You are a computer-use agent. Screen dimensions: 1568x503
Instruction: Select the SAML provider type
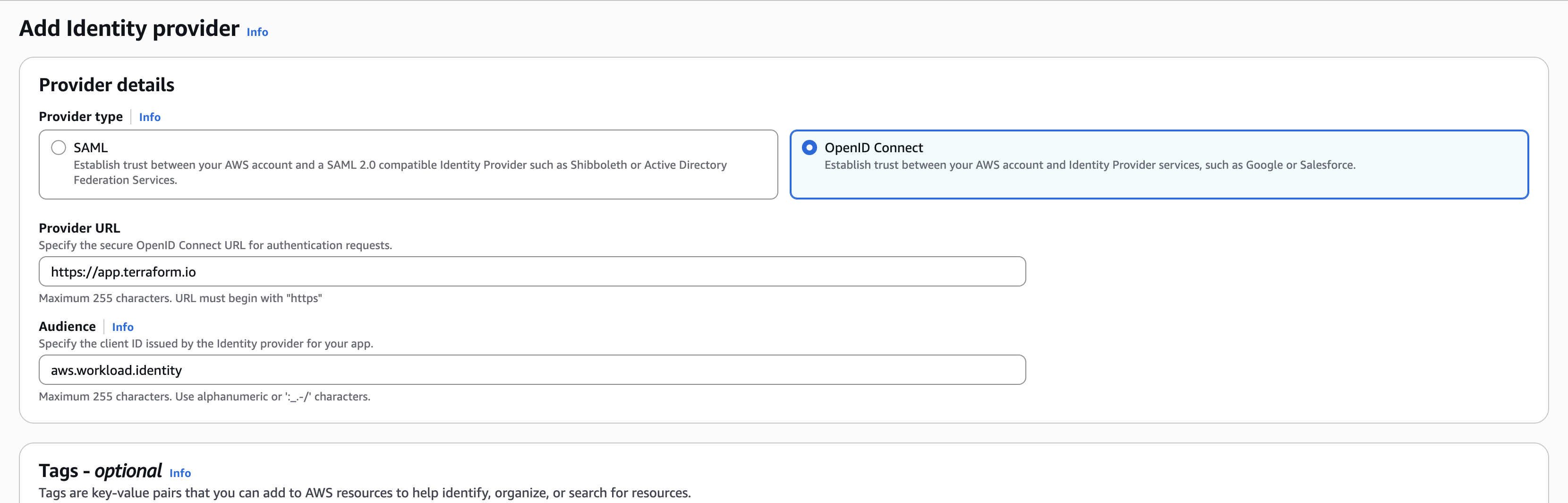tap(59, 147)
